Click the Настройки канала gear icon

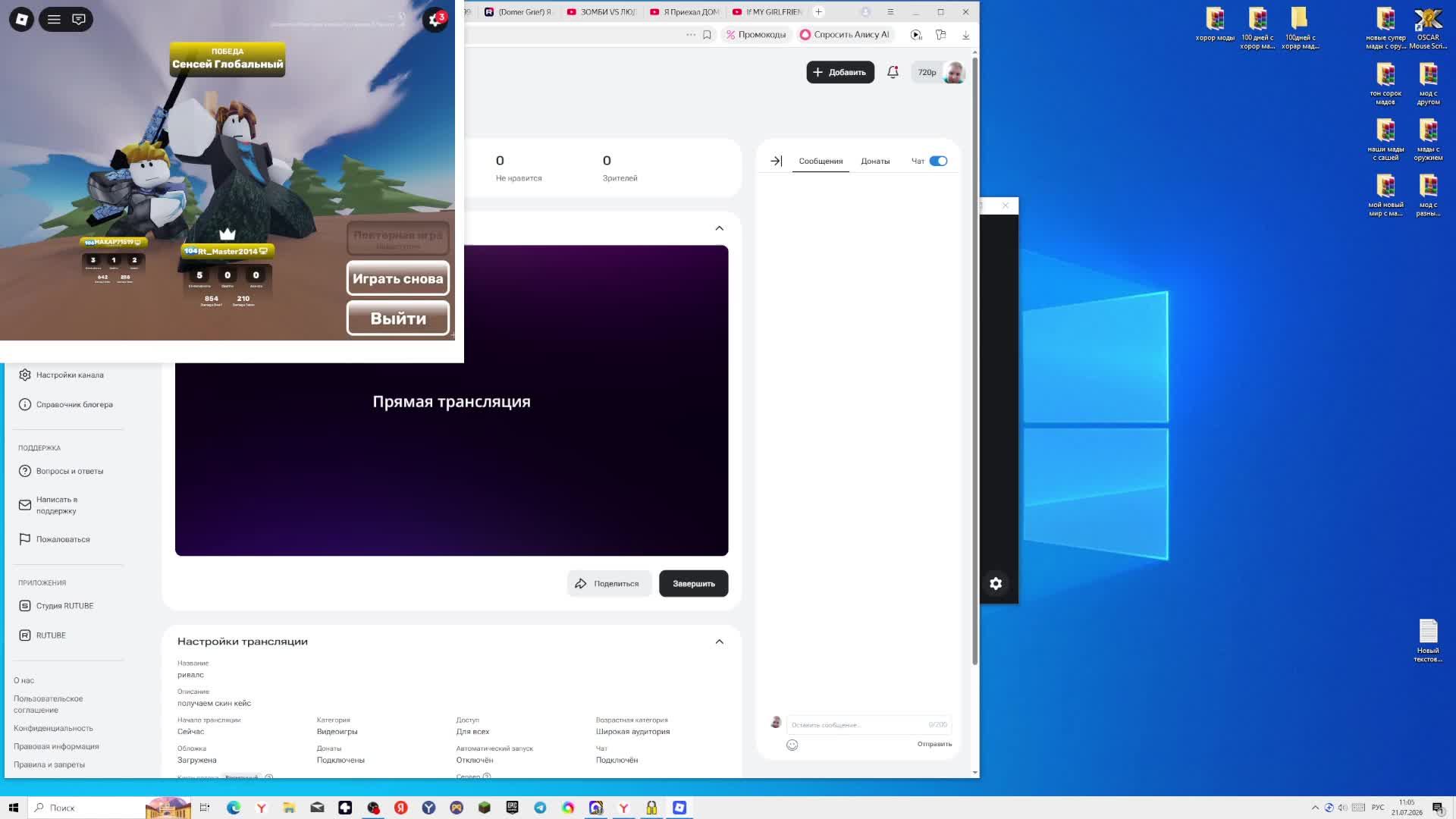[25, 375]
